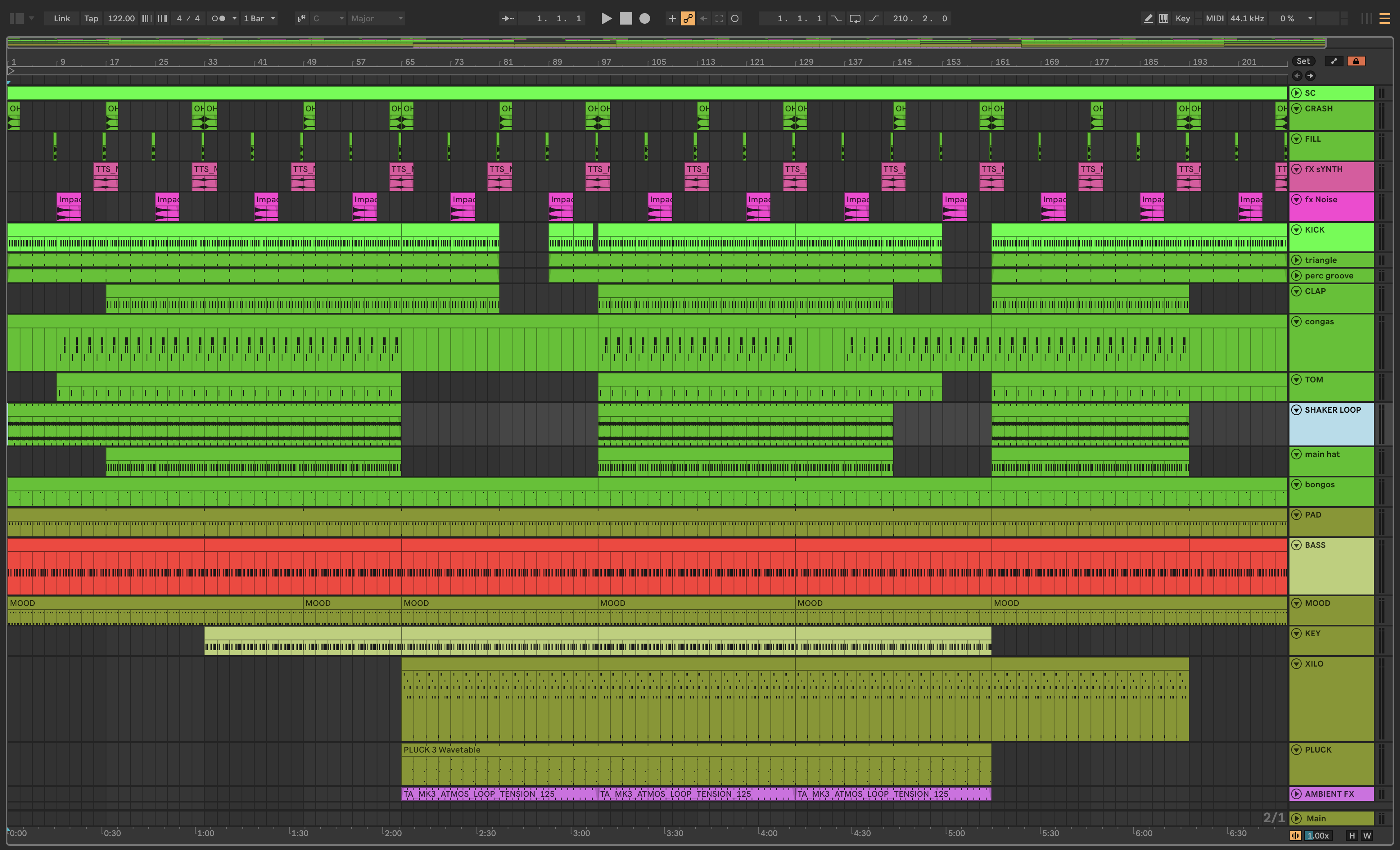Click the hamburger mixer view icon

pos(1385,18)
